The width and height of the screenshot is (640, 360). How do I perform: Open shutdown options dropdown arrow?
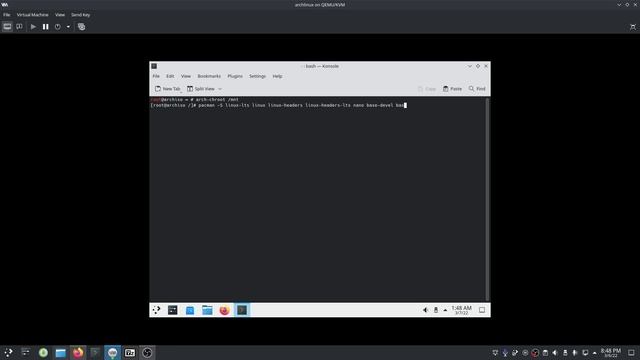click(68, 27)
